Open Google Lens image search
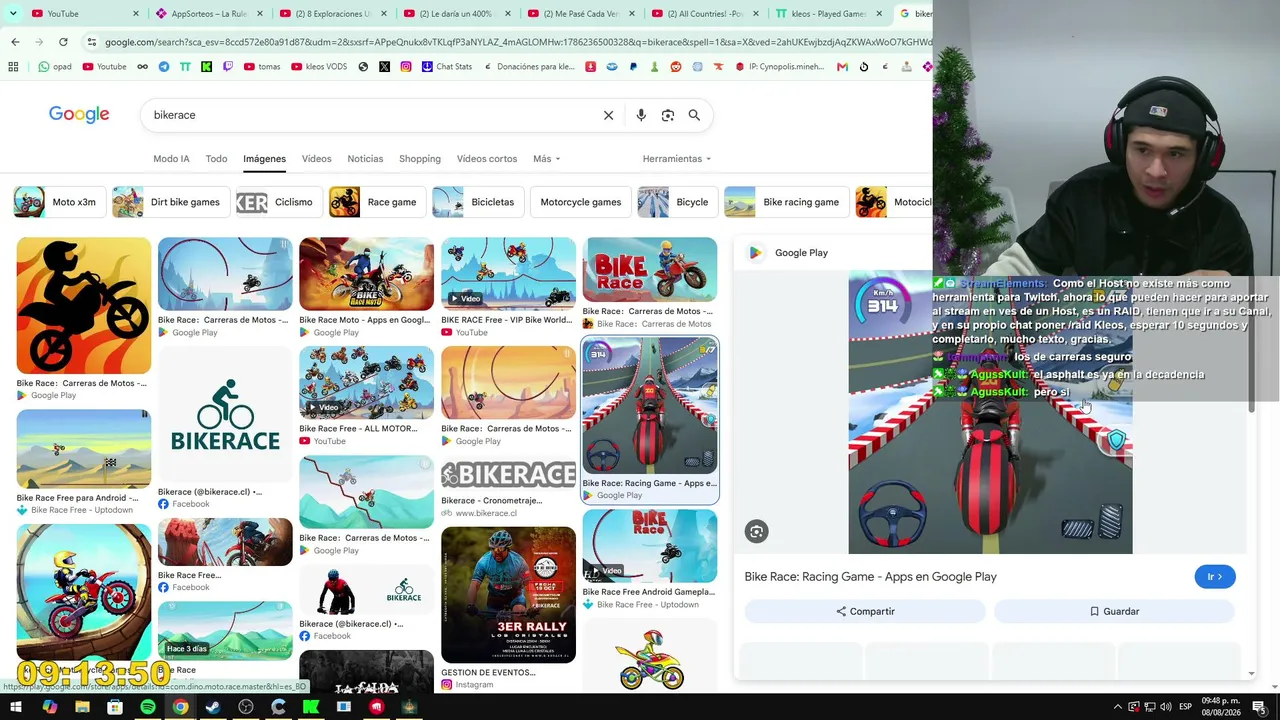Image resolution: width=1280 pixels, height=720 pixels. pos(668,115)
